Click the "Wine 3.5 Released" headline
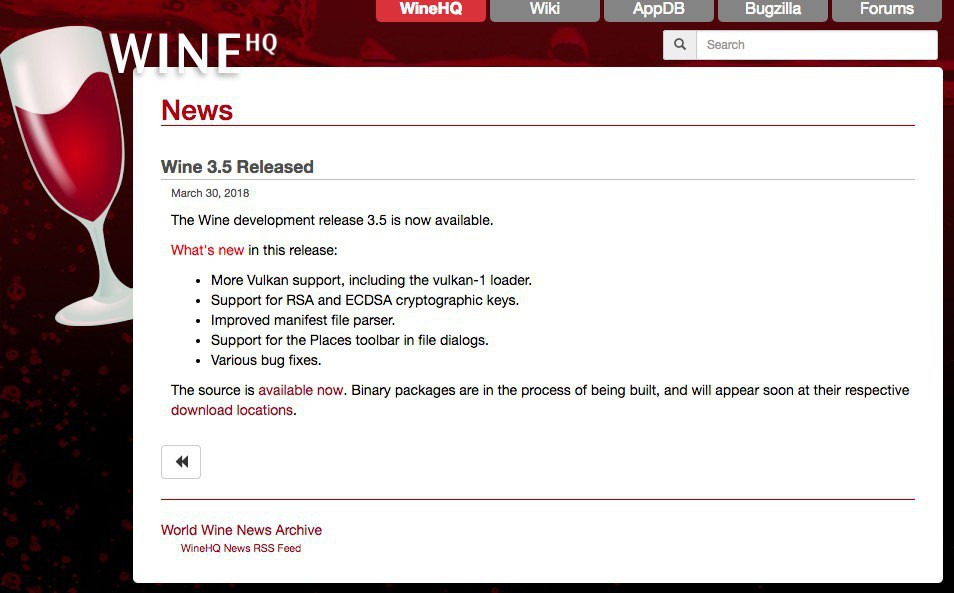Screen dimensions: 954x593 tap(237, 167)
